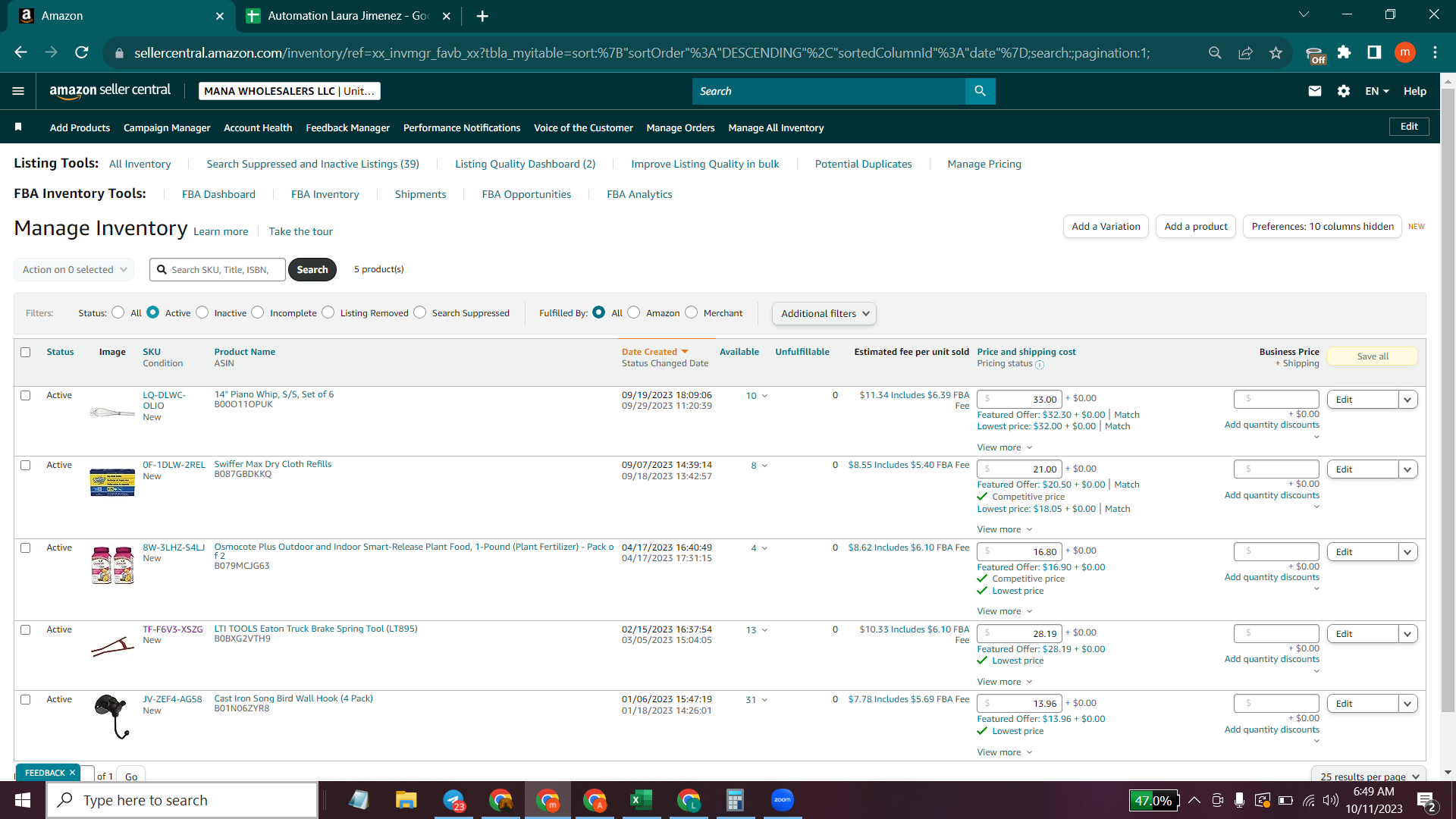Open the Action on 0 selected dropdown

[x=74, y=269]
